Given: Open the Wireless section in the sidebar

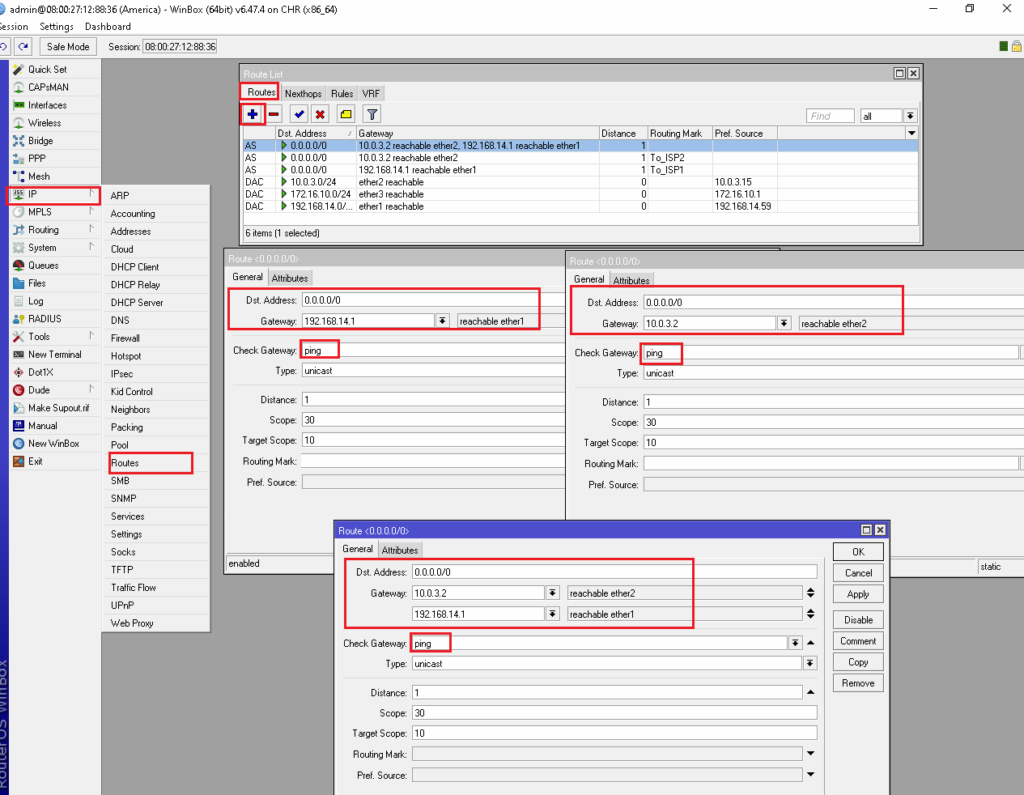Looking at the screenshot, I should pyautogui.click(x=43, y=123).
